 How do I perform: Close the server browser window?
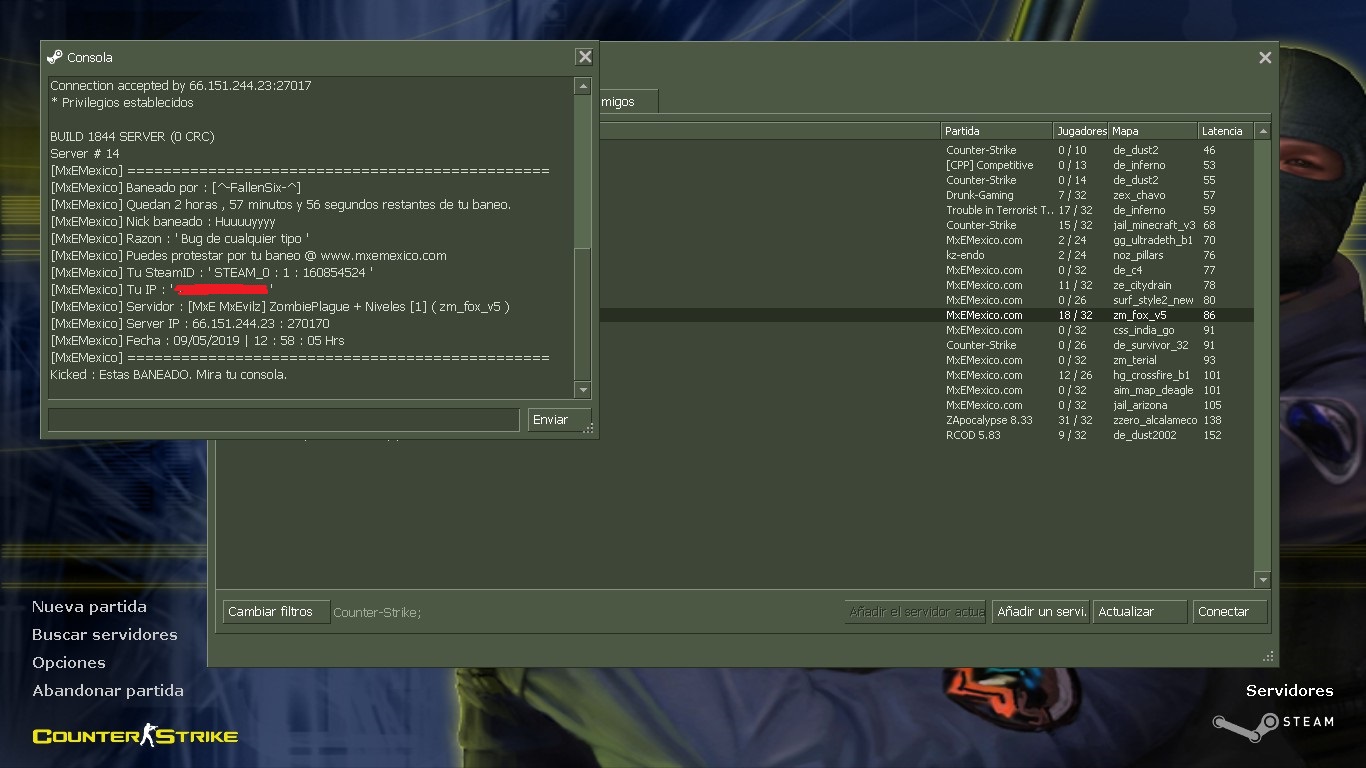[x=1265, y=58]
